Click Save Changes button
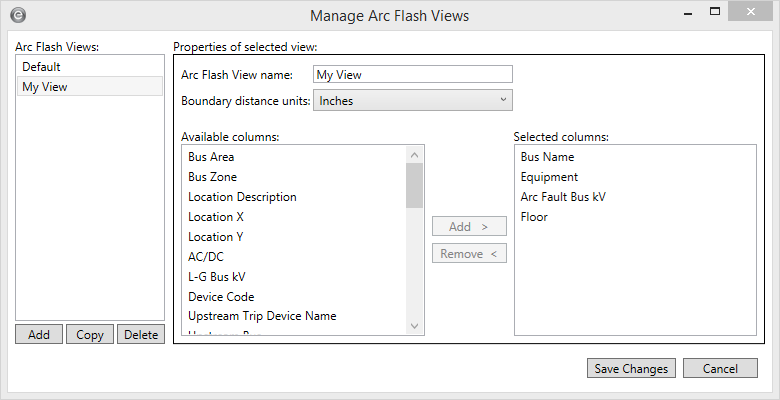The width and height of the screenshot is (780, 400). [x=631, y=369]
